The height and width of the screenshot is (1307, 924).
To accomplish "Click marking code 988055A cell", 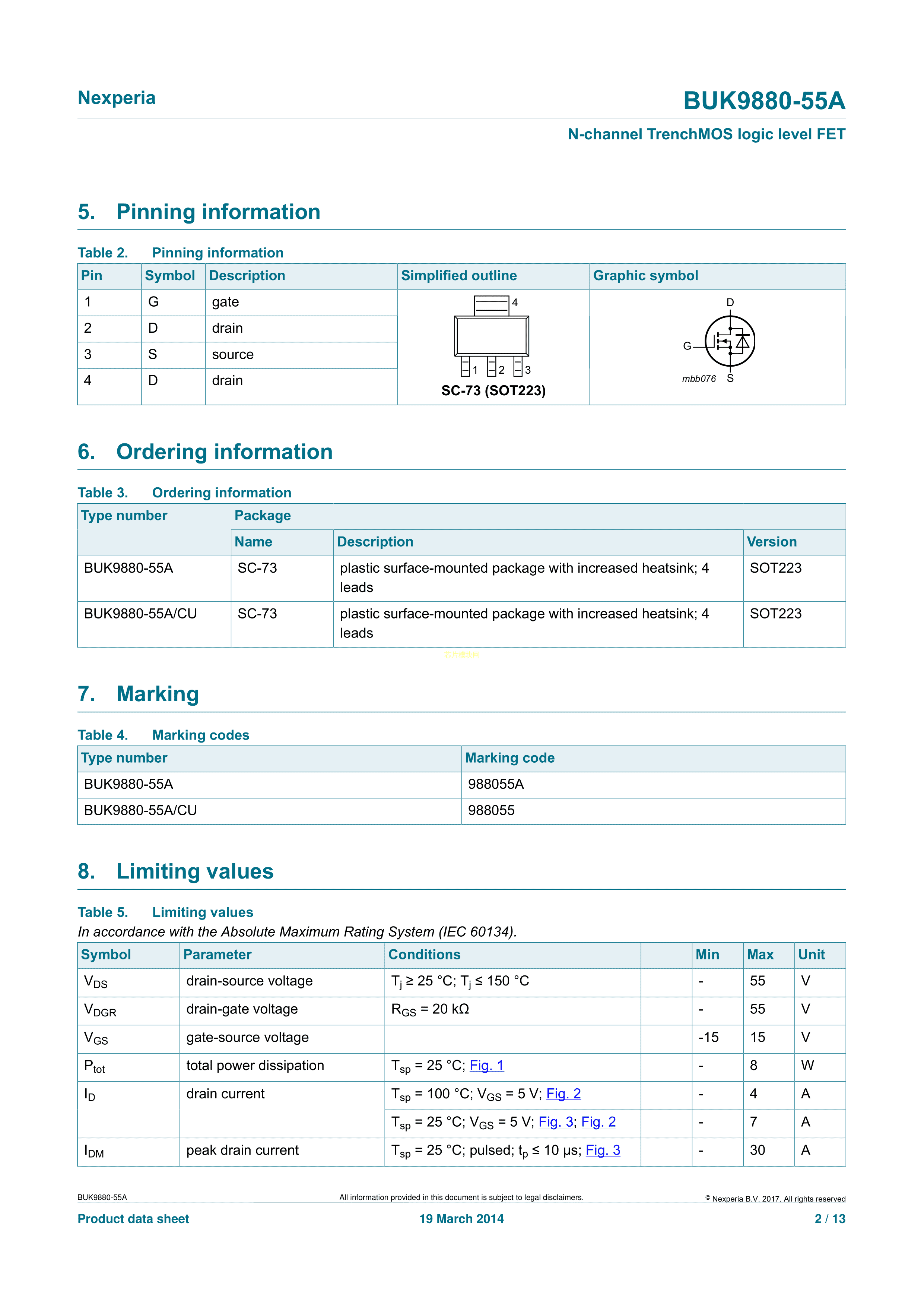I will [496, 784].
